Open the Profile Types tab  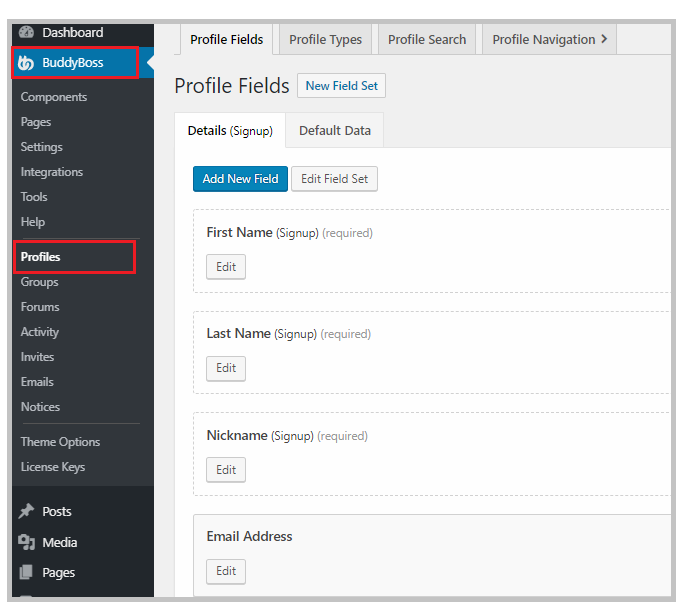click(325, 39)
